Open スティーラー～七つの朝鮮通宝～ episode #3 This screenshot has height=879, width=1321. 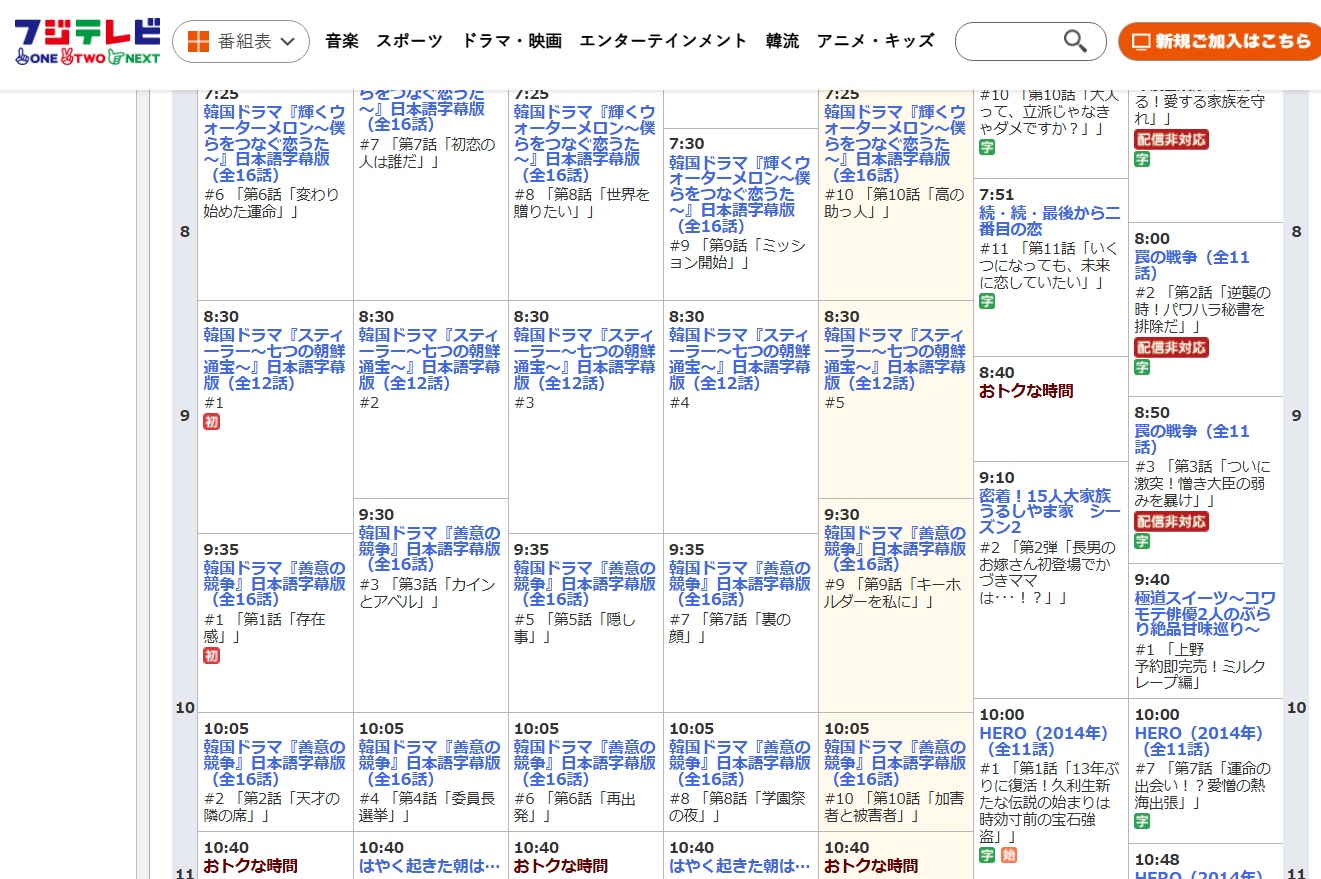(585, 359)
